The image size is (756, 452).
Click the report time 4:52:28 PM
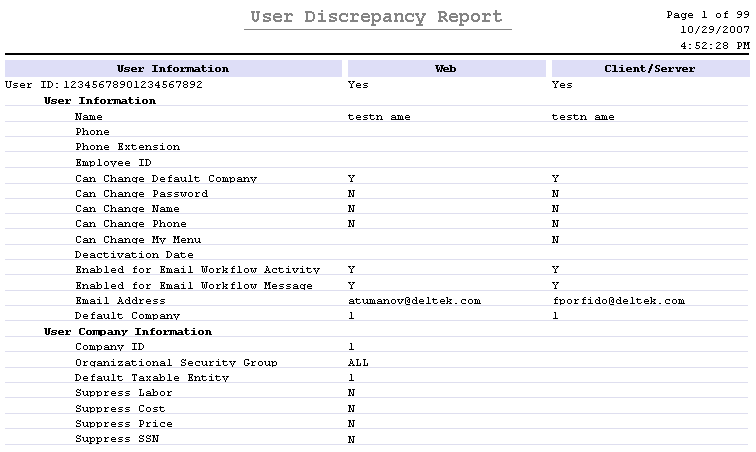[x=714, y=45]
